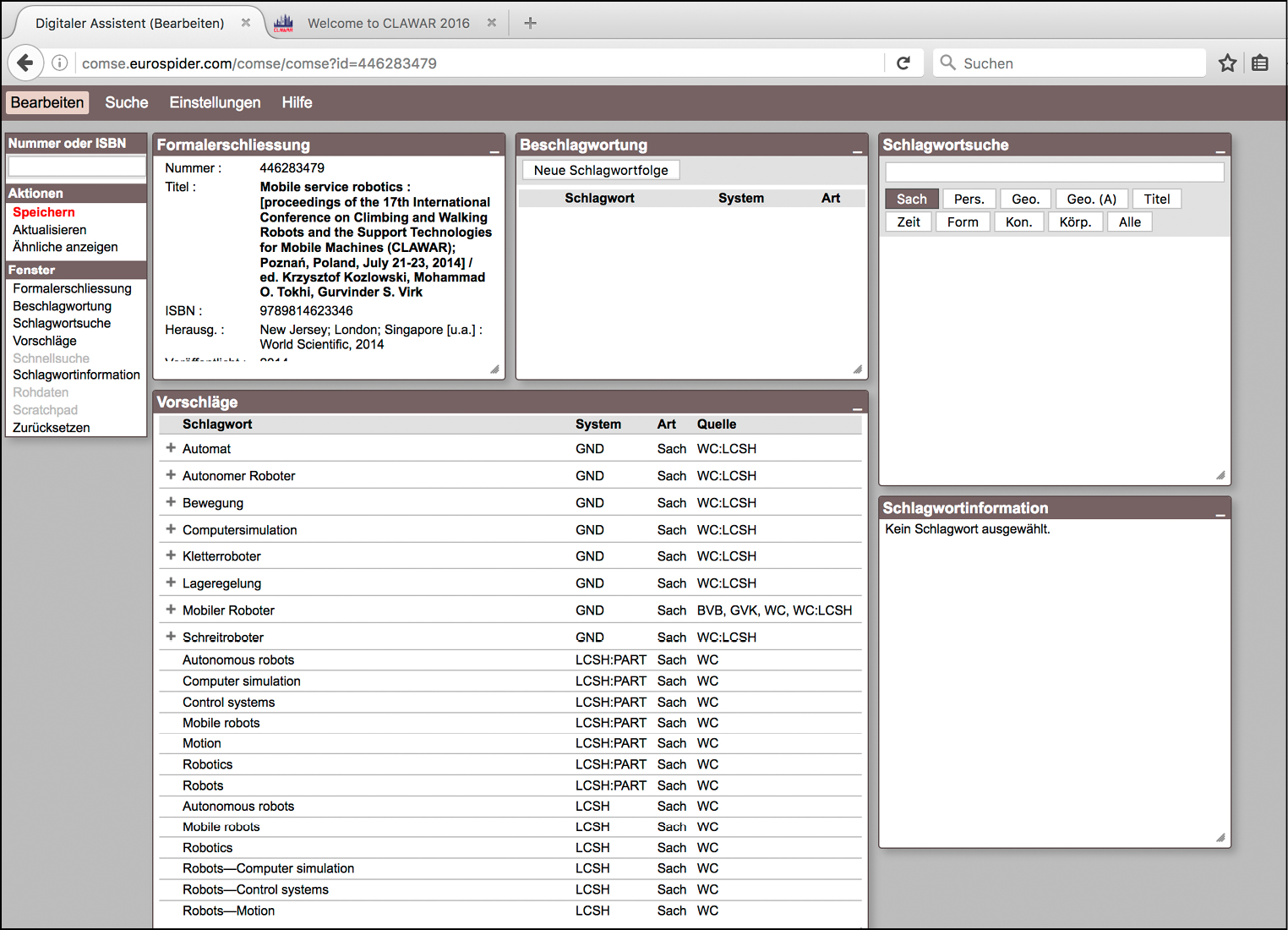Click the Beschlagwortung panel resize handle
Viewport: 1288px width, 930px height.
(x=857, y=369)
